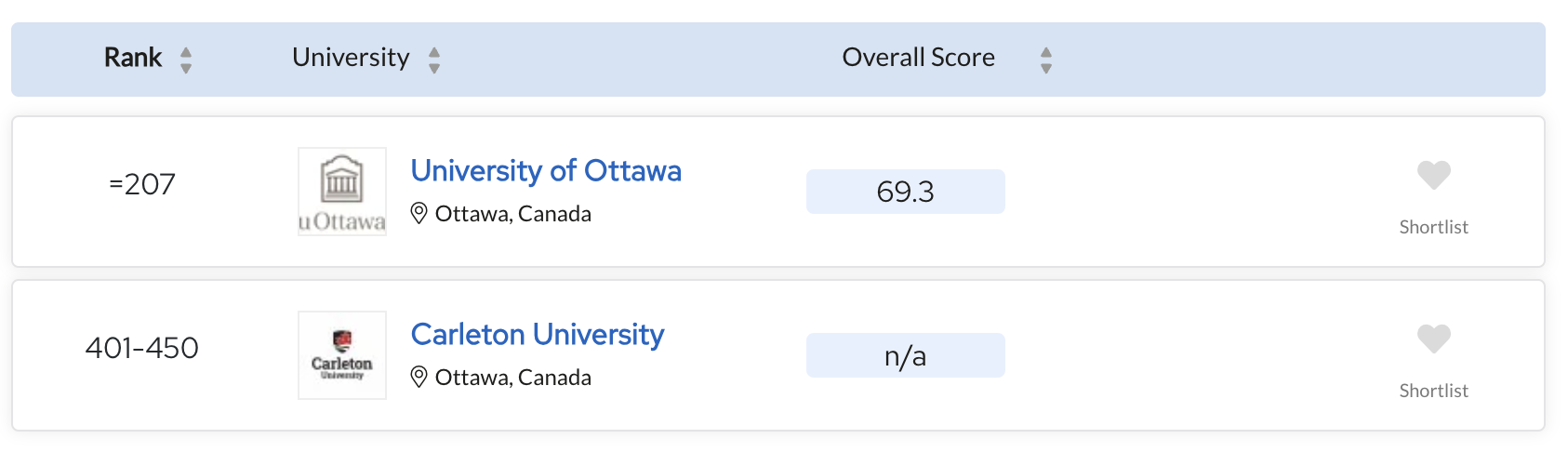
Task: Click Shortlist label under Carleton's heart
Action: click(x=1433, y=391)
